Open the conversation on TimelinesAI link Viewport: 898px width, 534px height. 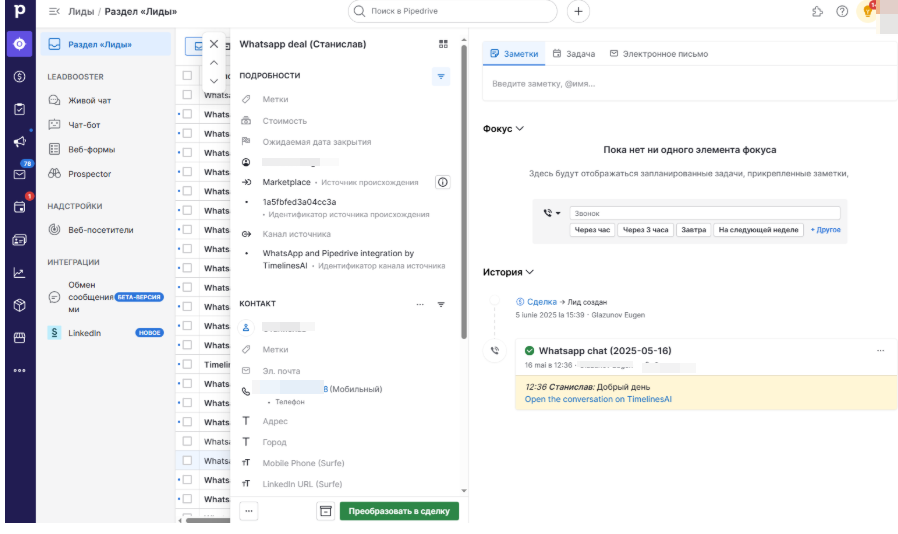(598, 399)
